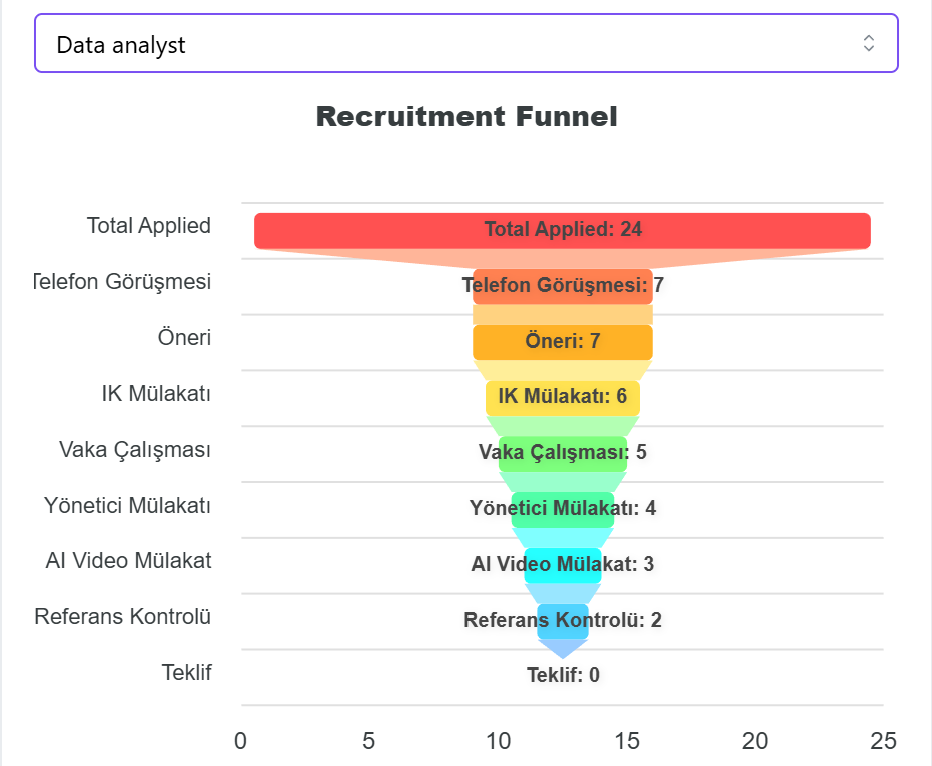Click inside the Data analyst combo box field
932x766 pixels.
coord(400,43)
